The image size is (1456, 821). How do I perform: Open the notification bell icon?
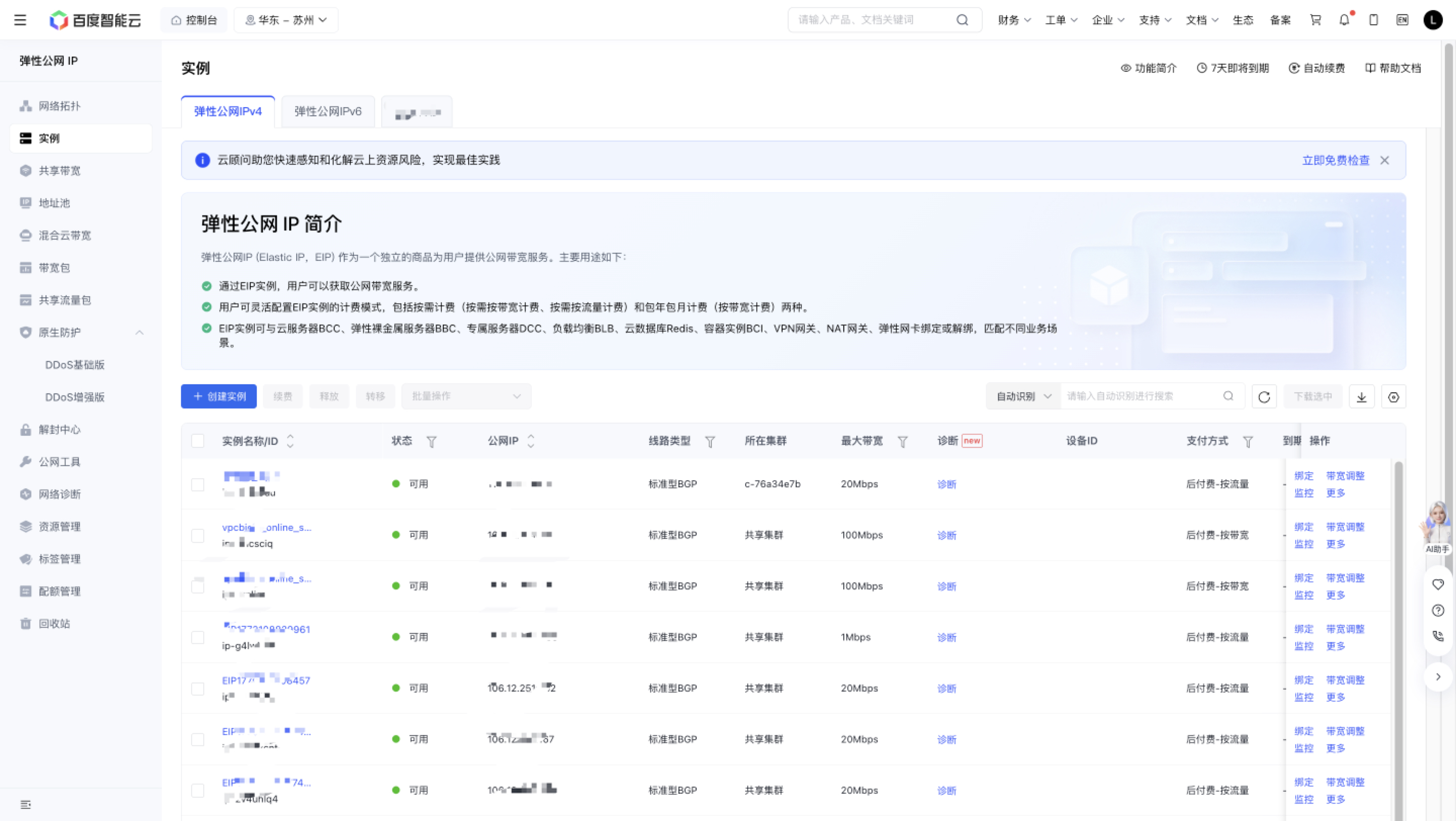pos(1345,20)
